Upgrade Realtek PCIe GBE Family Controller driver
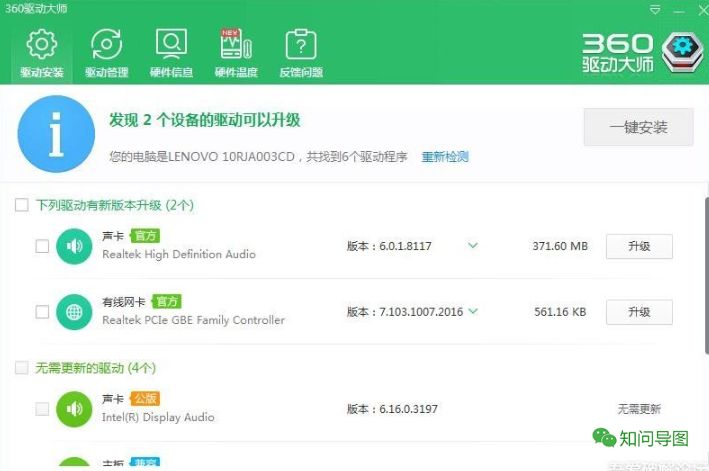The height and width of the screenshot is (471, 709). pos(639,312)
